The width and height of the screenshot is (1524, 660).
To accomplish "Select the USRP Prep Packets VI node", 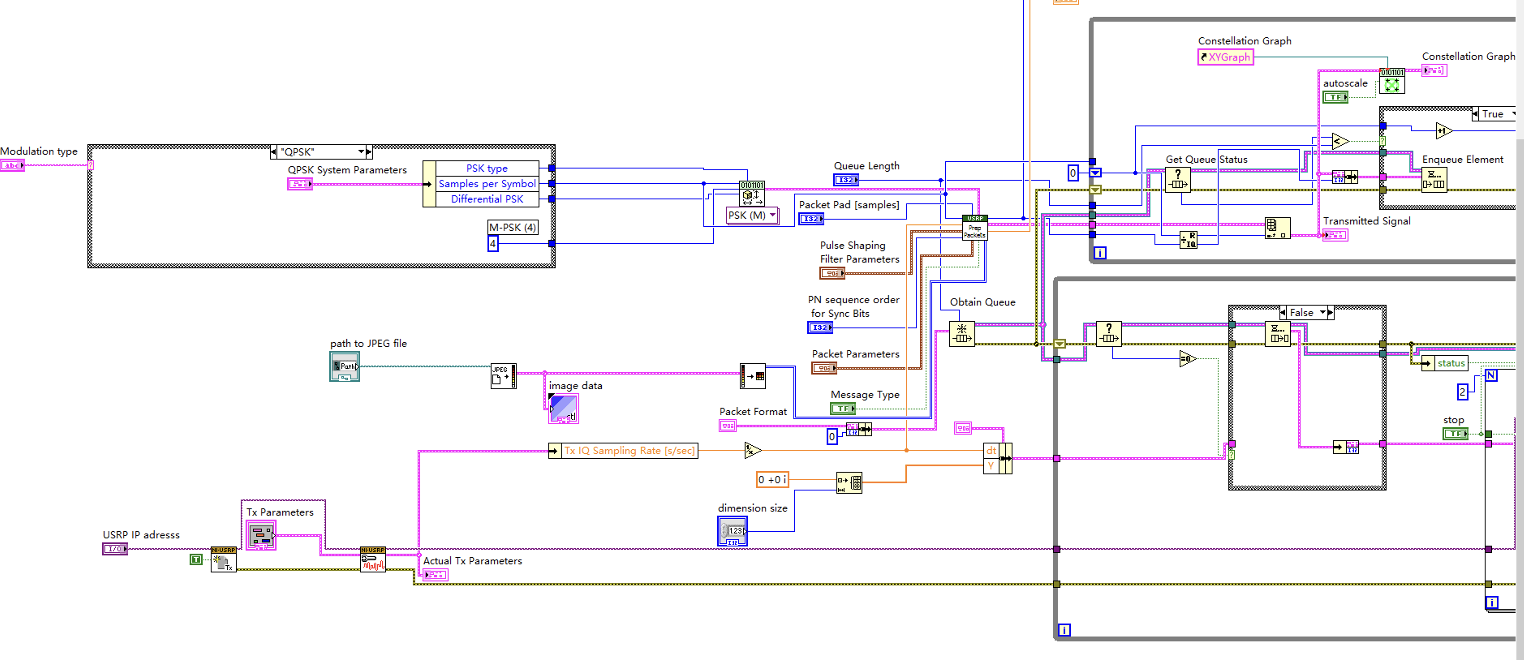I will [975, 226].
